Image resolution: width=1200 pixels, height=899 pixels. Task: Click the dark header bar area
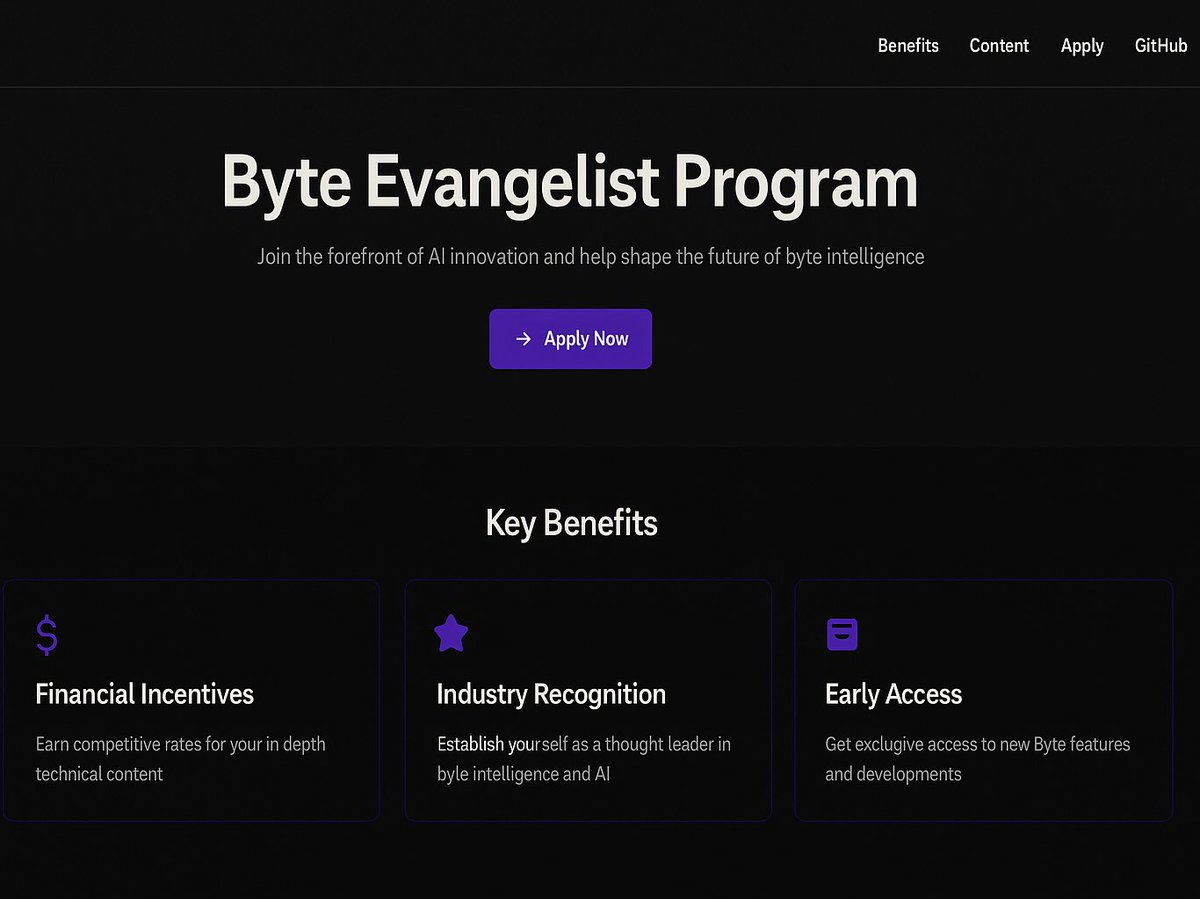click(x=400, y=43)
